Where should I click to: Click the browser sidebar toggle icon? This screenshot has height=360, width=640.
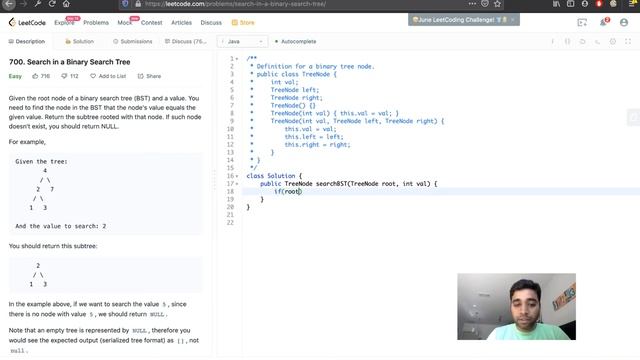(571, 4)
